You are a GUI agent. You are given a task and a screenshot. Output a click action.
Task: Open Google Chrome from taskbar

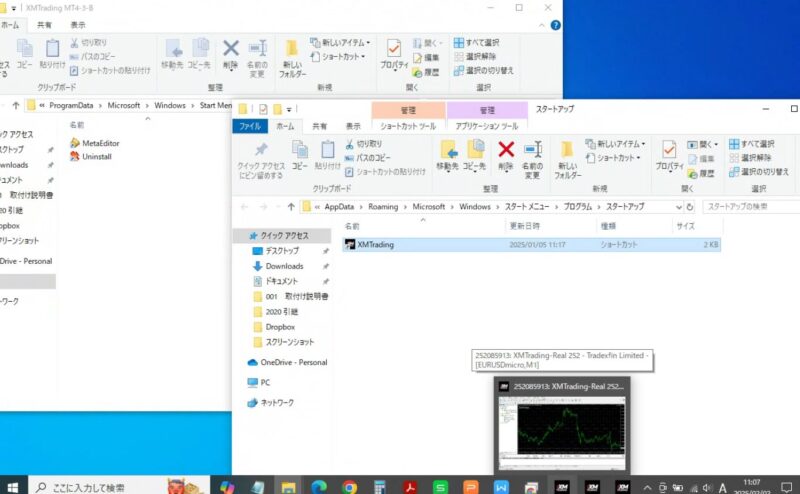349,487
